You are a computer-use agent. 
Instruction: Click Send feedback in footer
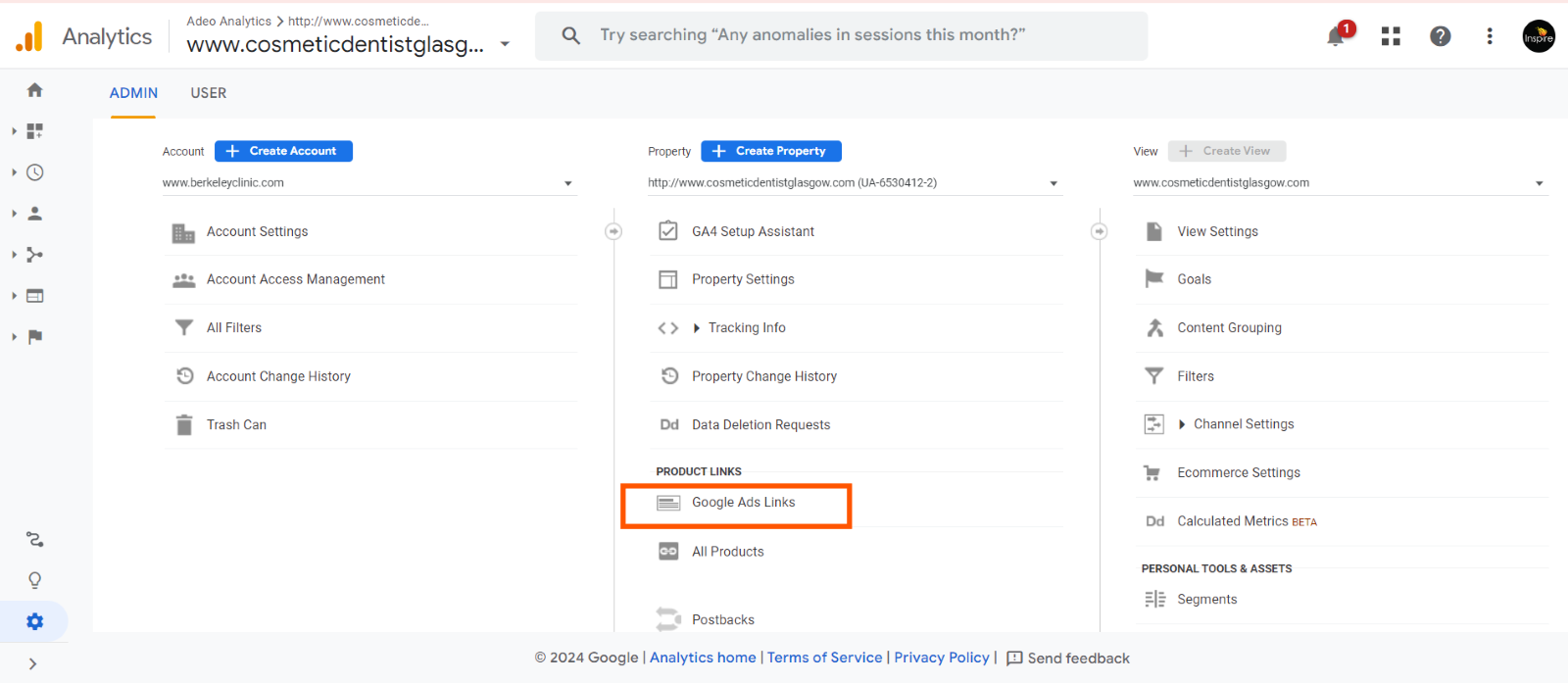[1068, 659]
